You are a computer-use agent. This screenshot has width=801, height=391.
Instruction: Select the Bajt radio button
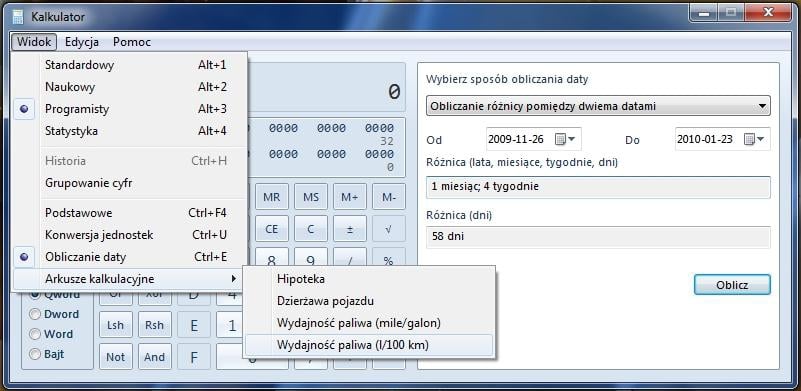click(47, 354)
